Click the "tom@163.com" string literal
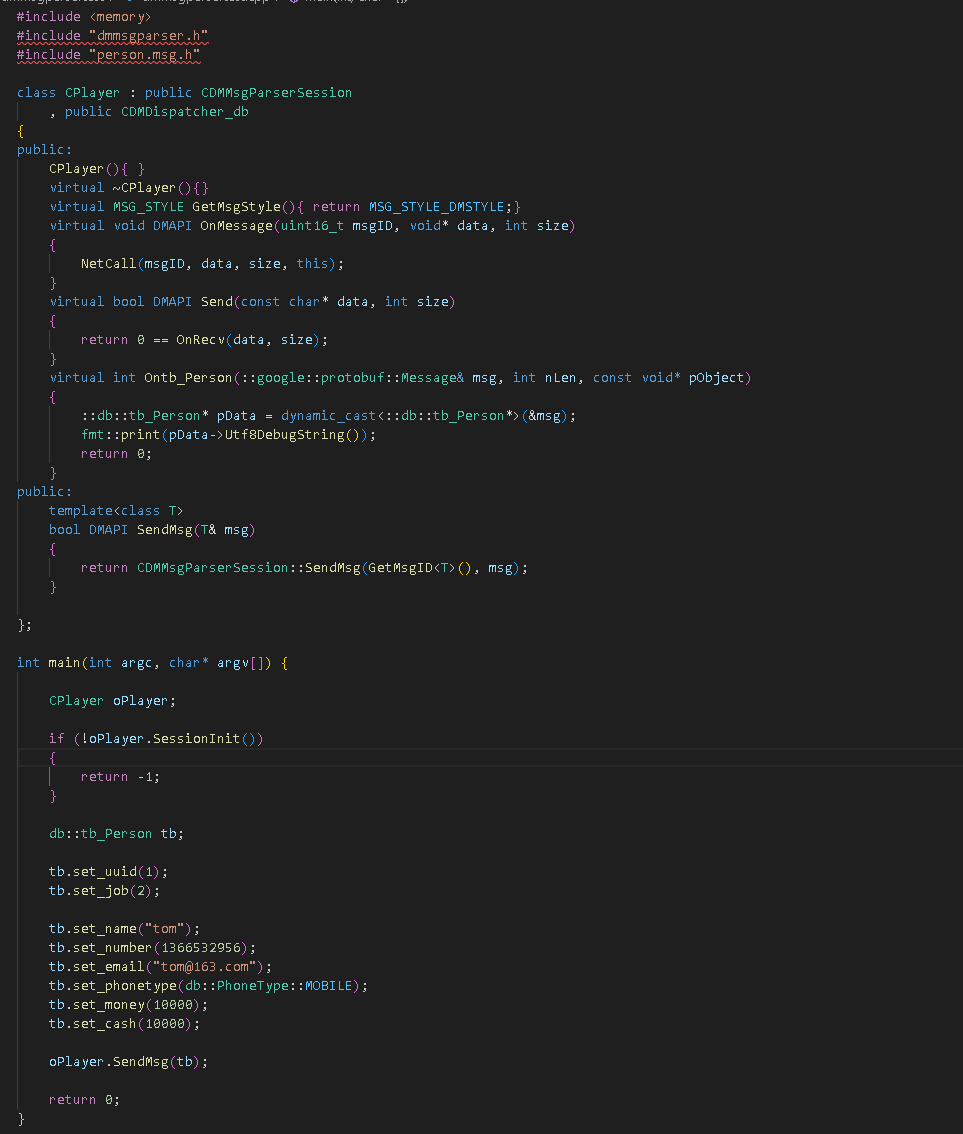963x1134 pixels. click(204, 967)
